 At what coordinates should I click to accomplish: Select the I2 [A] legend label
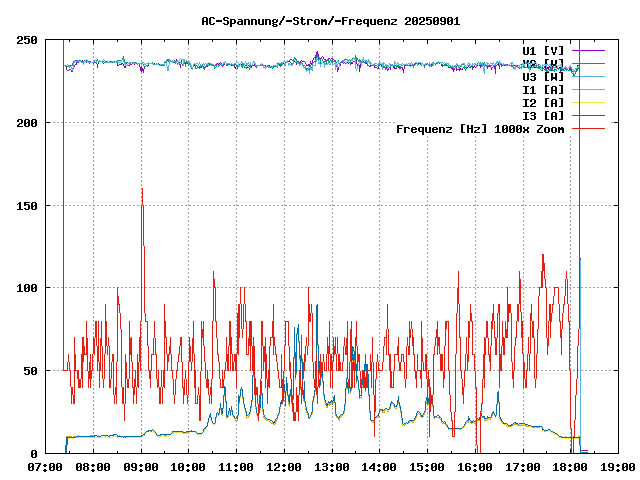click(x=543, y=102)
